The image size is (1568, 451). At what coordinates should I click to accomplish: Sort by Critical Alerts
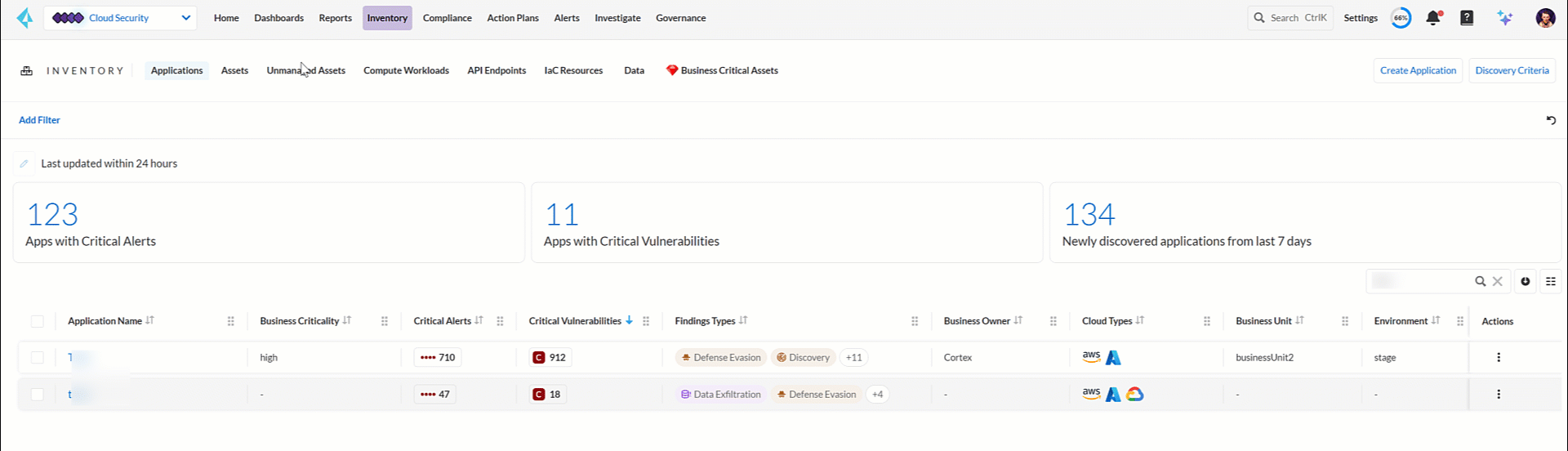(479, 320)
